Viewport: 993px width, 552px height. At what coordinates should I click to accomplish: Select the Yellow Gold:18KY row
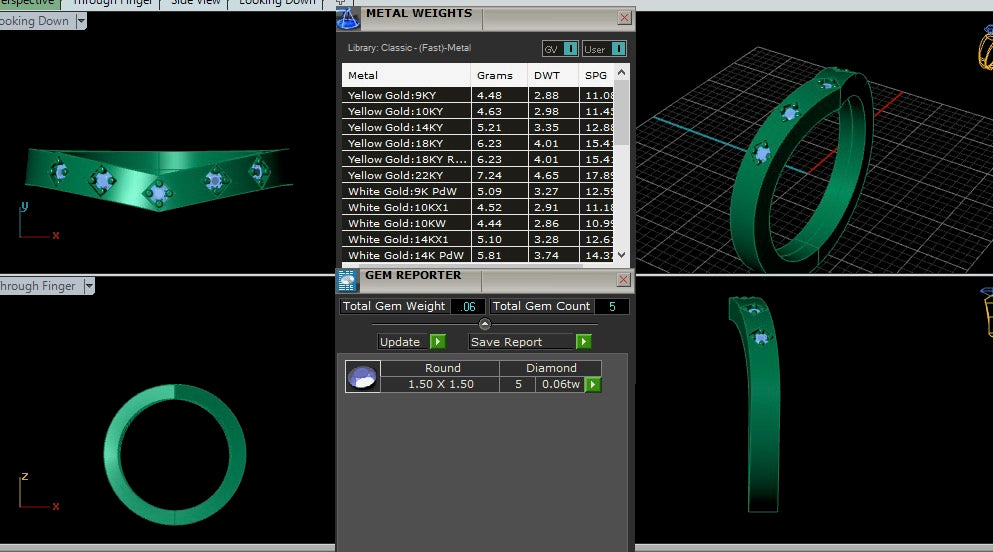pyautogui.click(x=478, y=143)
